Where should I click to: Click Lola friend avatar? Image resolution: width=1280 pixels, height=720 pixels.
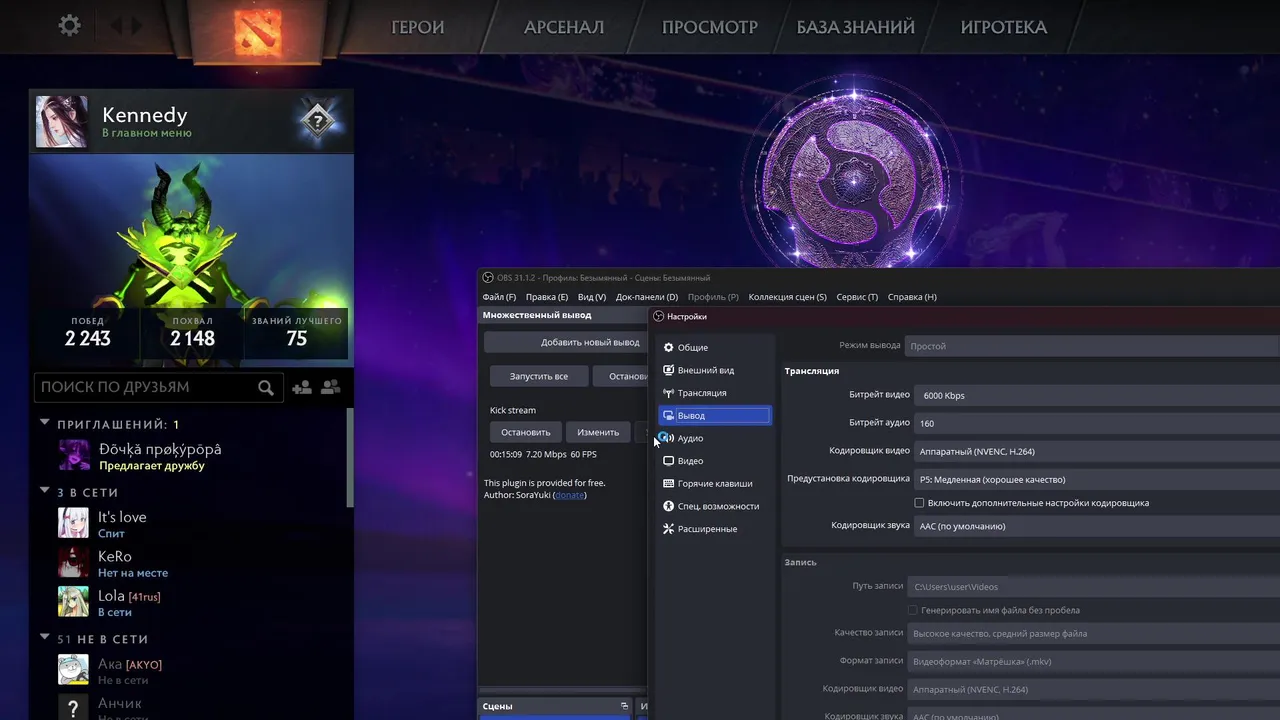click(x=74, y=602)
